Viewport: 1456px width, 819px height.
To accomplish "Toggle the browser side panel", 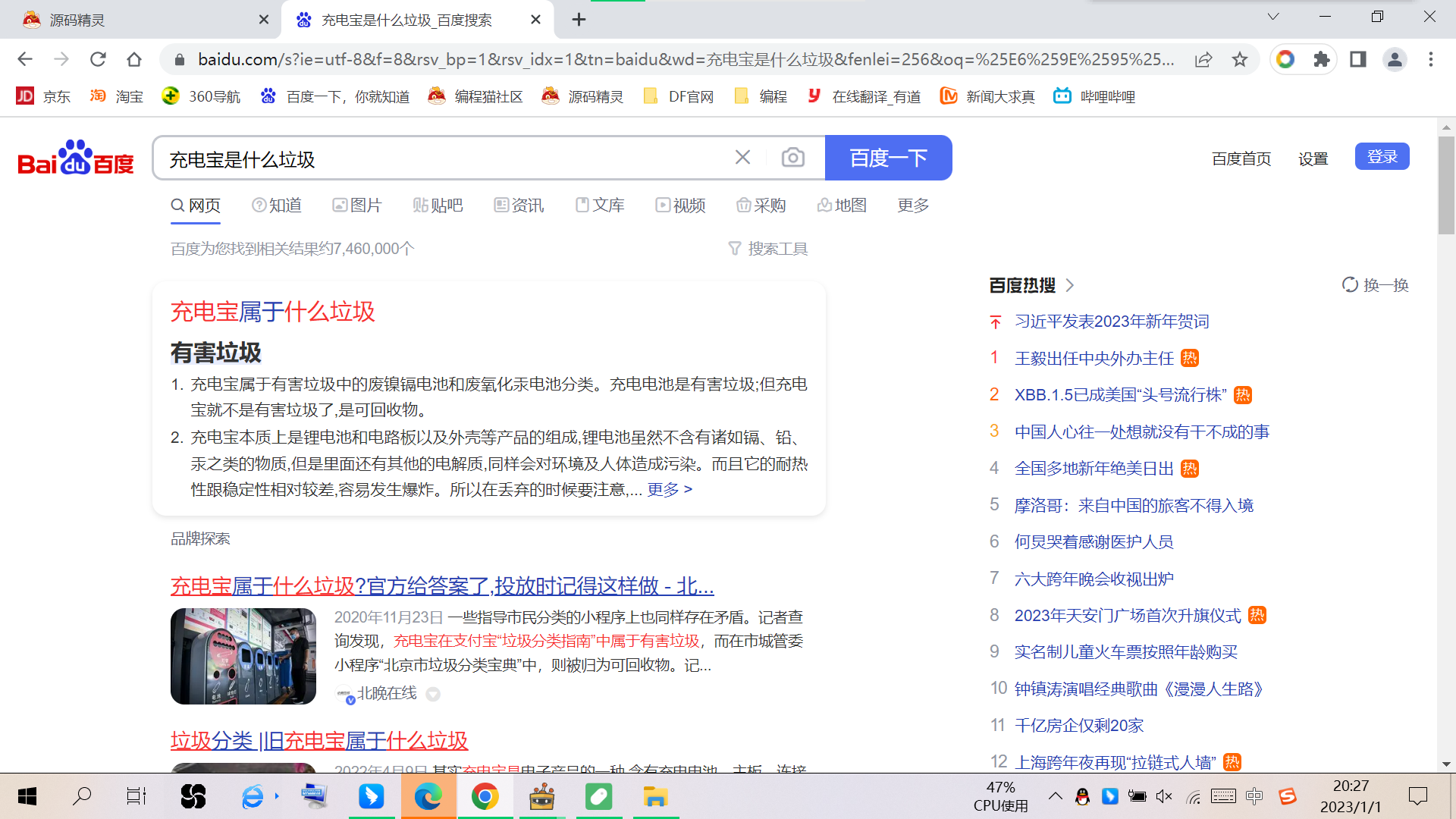I will click(1358, 59).
